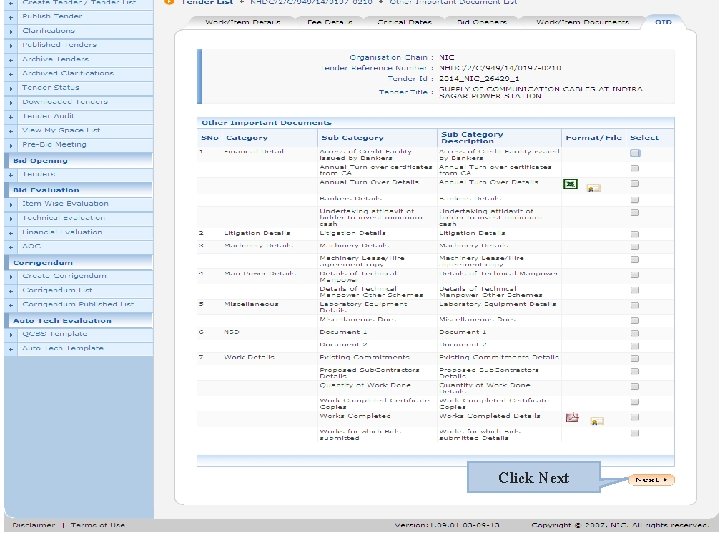Open the Tenders link under Bid Opening
720x540 pixels.
point(39,174)
